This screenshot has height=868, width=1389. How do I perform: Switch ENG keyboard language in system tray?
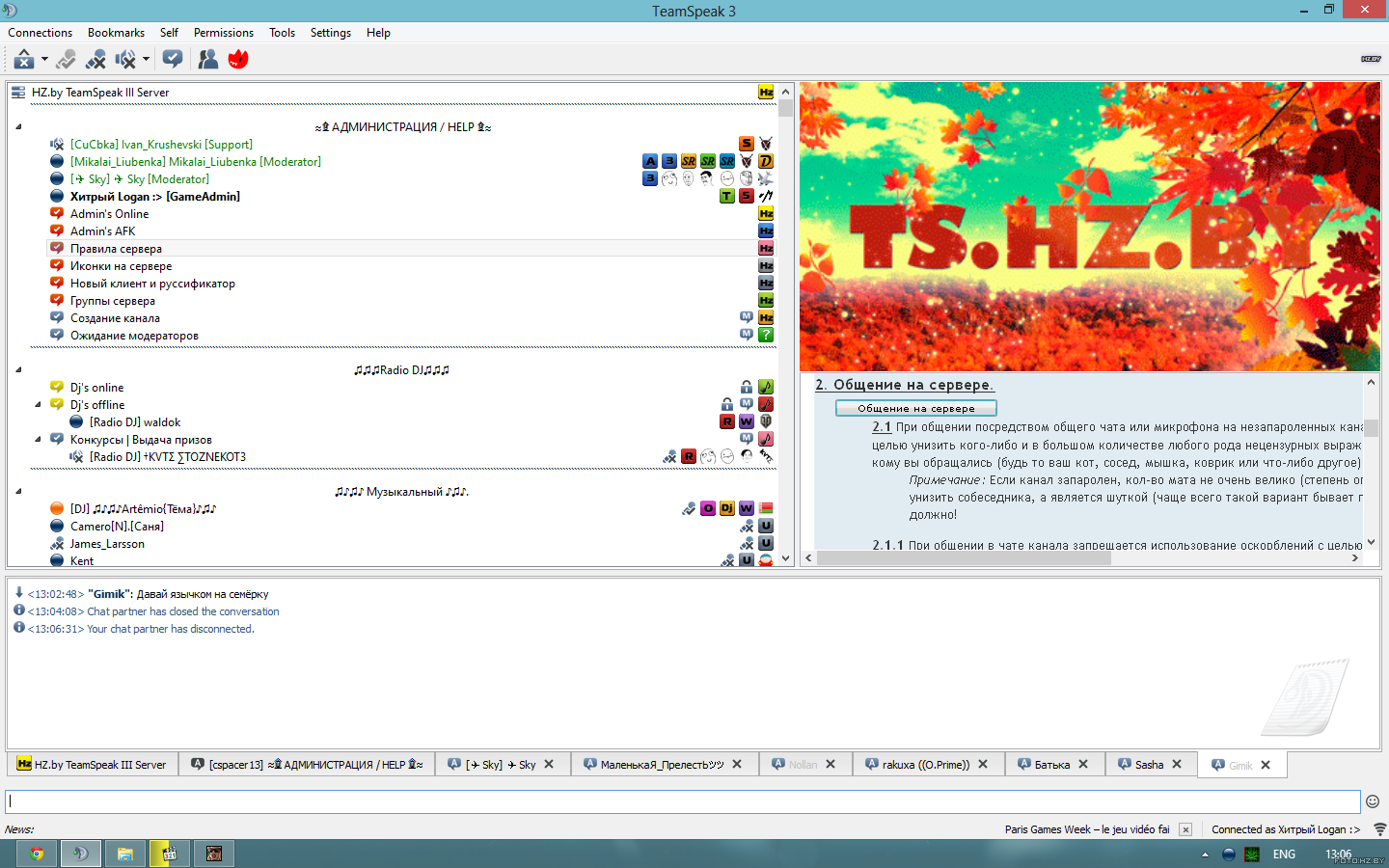1284,854
